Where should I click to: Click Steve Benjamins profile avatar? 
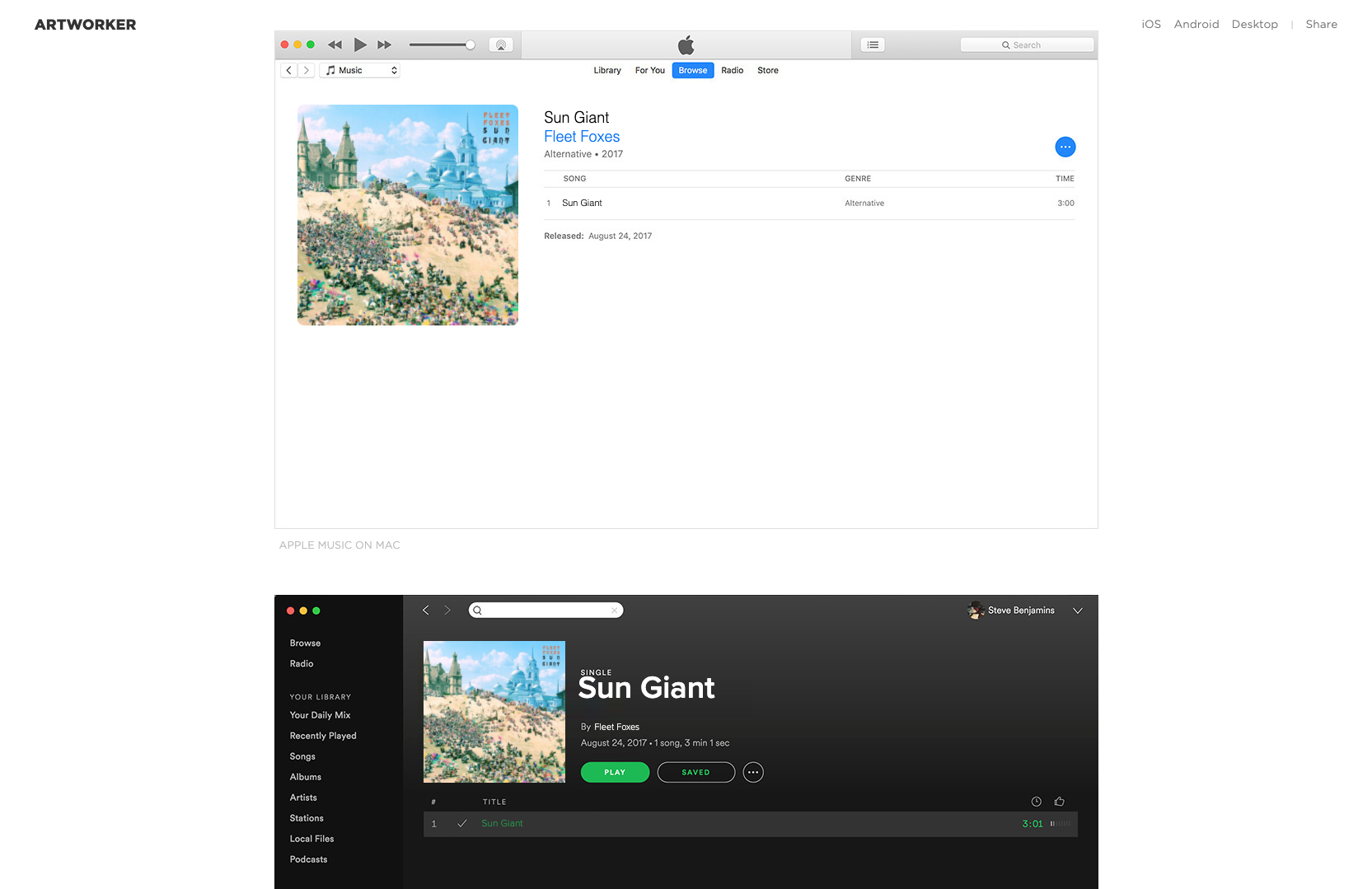coord(976,611)
